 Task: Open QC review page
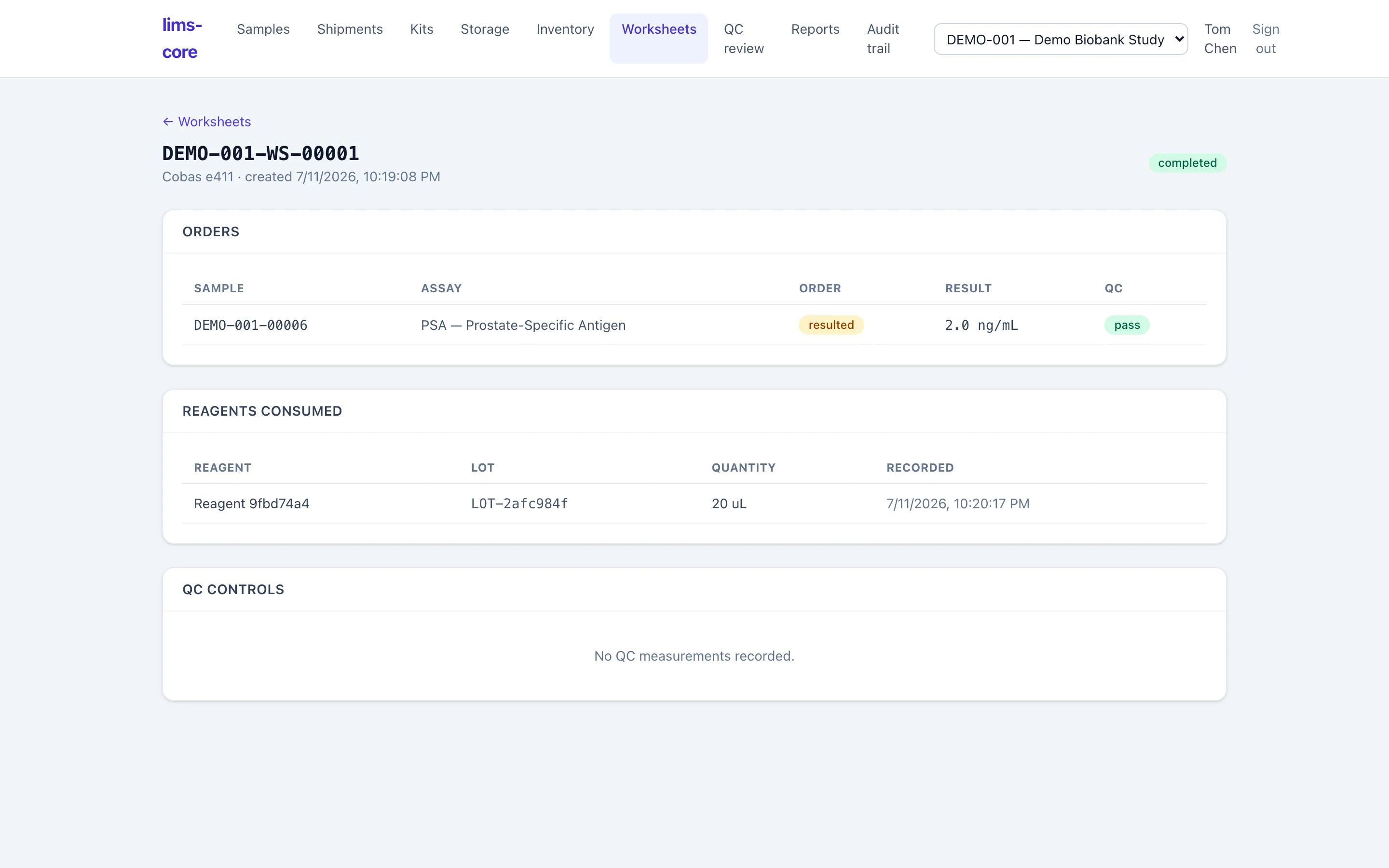[x=743, y=39]
